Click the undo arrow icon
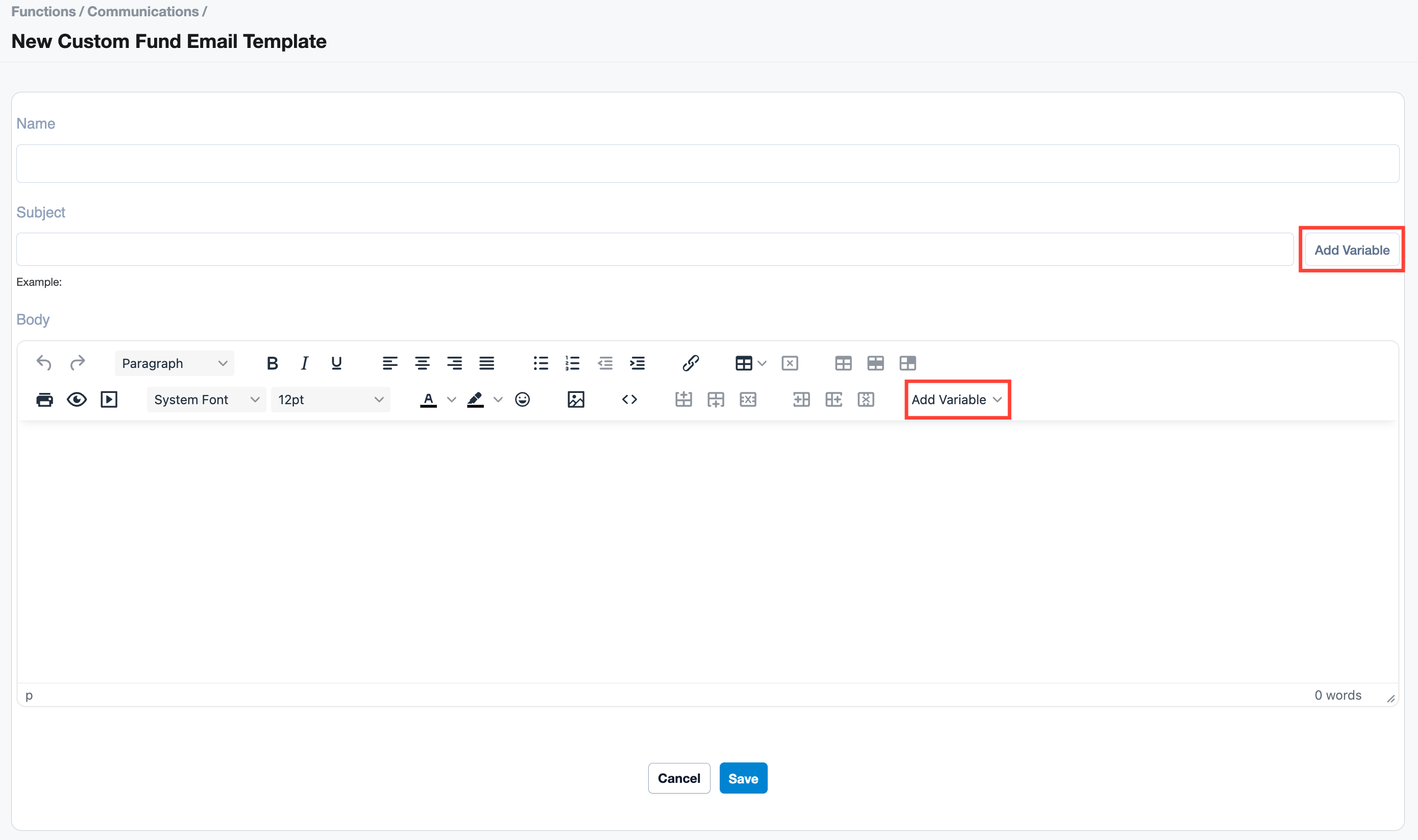 click(x=44, y=363)
